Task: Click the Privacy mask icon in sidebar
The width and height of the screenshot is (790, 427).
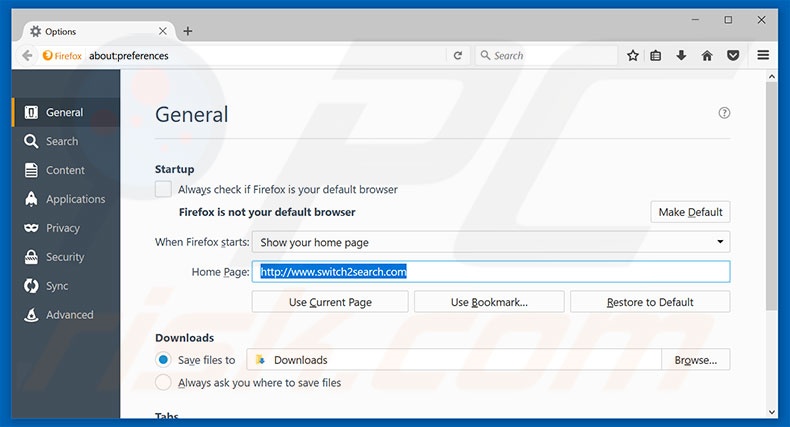Action: point(31,228)
